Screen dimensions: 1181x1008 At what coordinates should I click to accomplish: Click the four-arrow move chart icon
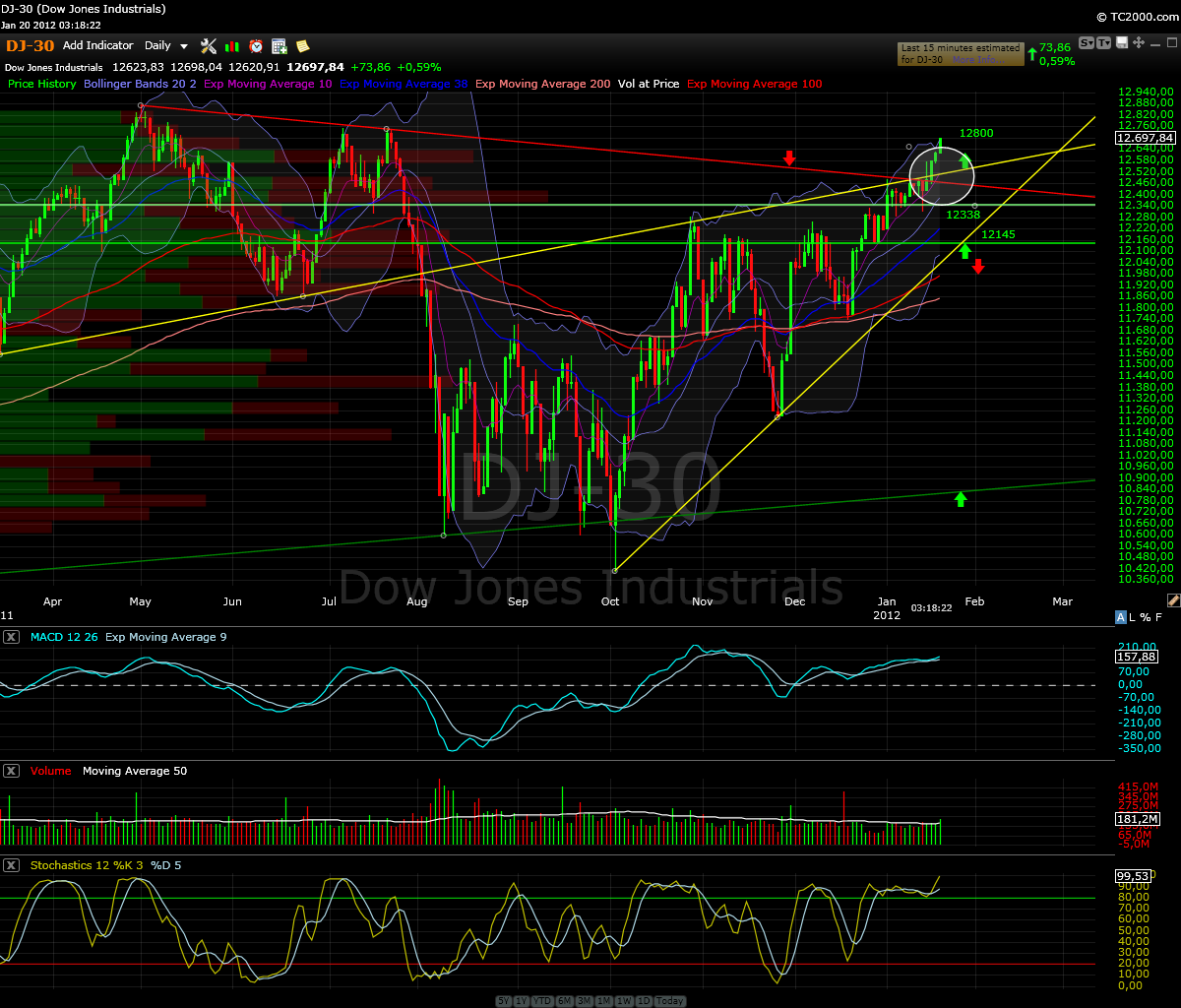[x=1139, y=42]
